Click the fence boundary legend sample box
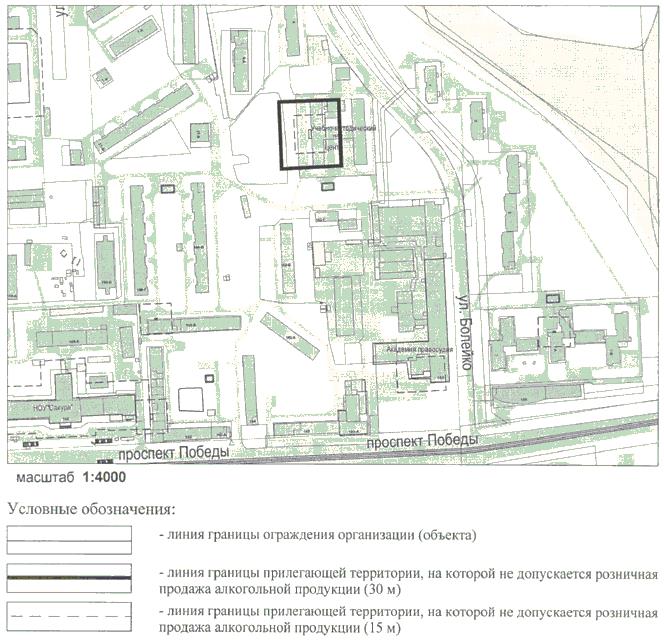 click(72, 540)
